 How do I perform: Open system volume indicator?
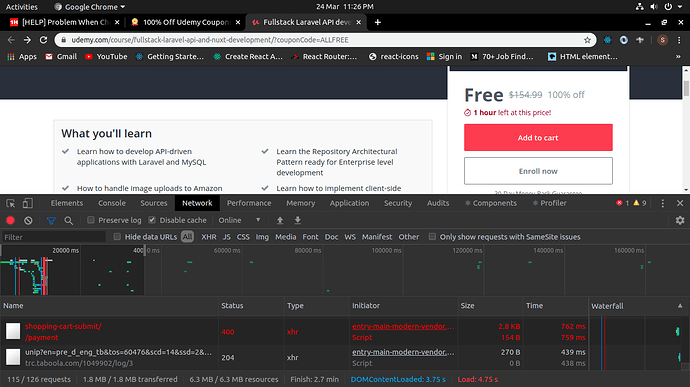(x=654, y=7)
